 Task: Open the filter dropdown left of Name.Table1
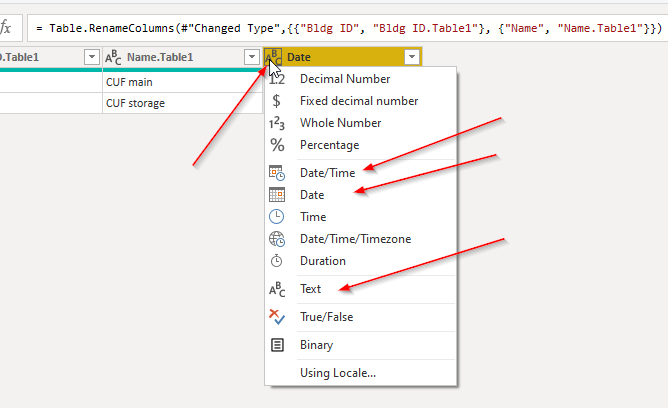(x=92, y=57)
